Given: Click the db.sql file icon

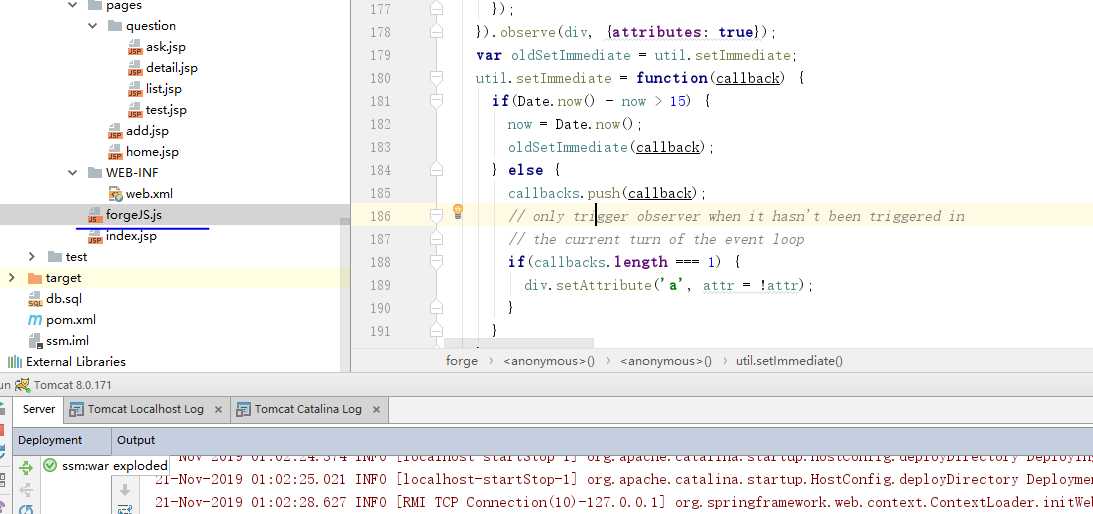Looking at the screenshot, I should coord(35,299).
